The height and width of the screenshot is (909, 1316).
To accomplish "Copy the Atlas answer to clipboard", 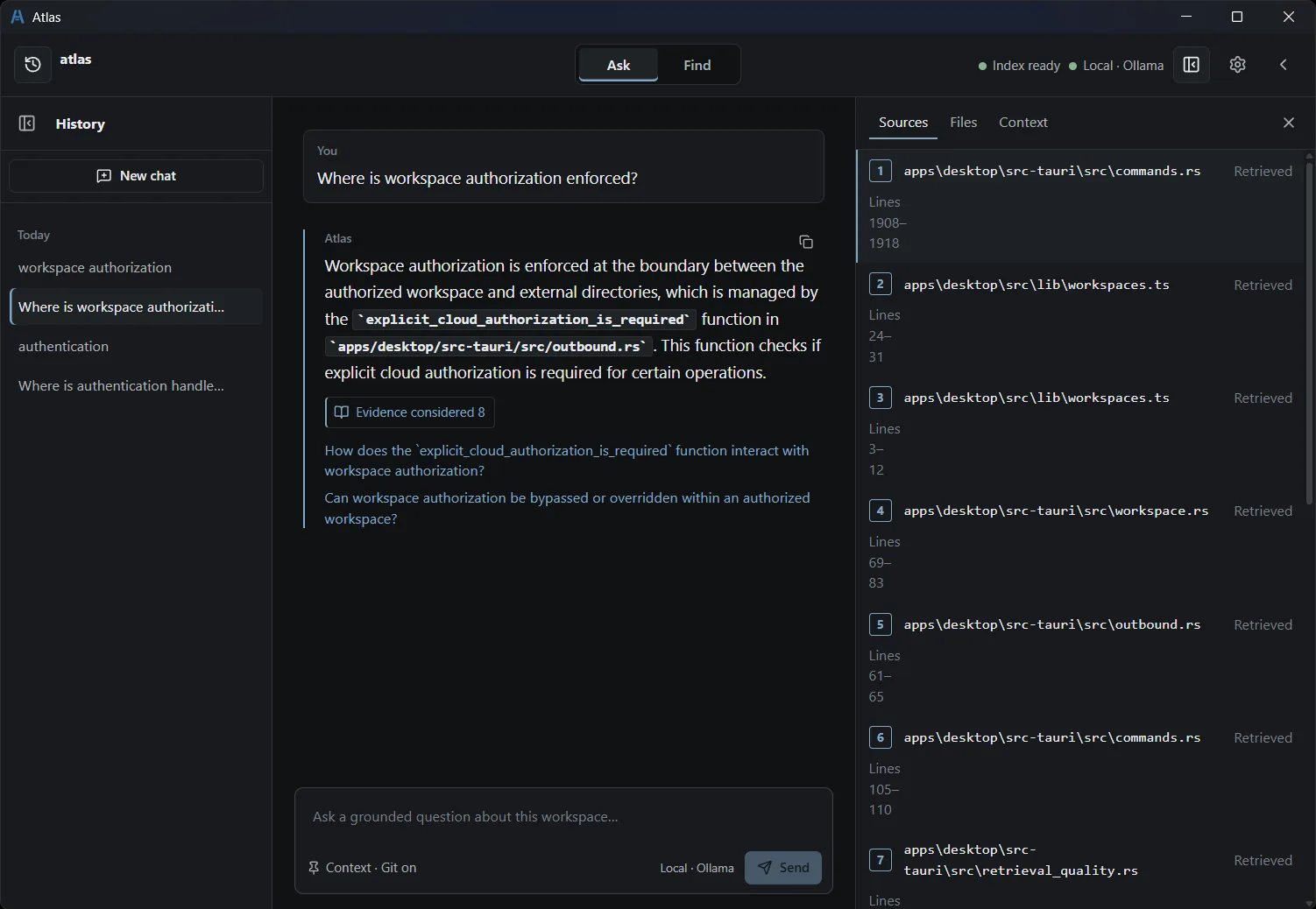I will pos(806,242).
